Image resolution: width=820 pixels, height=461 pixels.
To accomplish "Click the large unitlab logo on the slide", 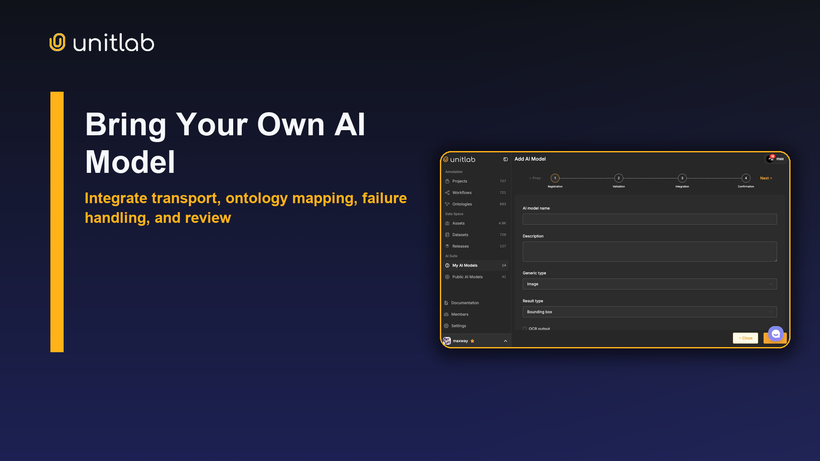I will coord(102,42).
